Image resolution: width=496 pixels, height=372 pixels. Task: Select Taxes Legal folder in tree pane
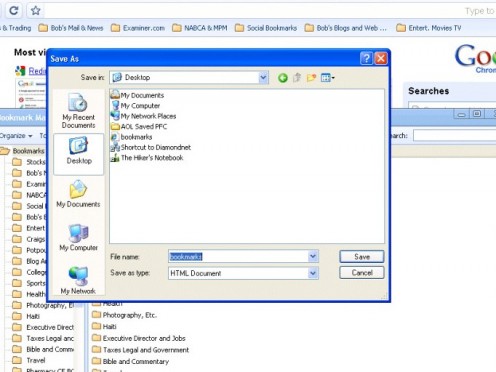pos(43,338)
